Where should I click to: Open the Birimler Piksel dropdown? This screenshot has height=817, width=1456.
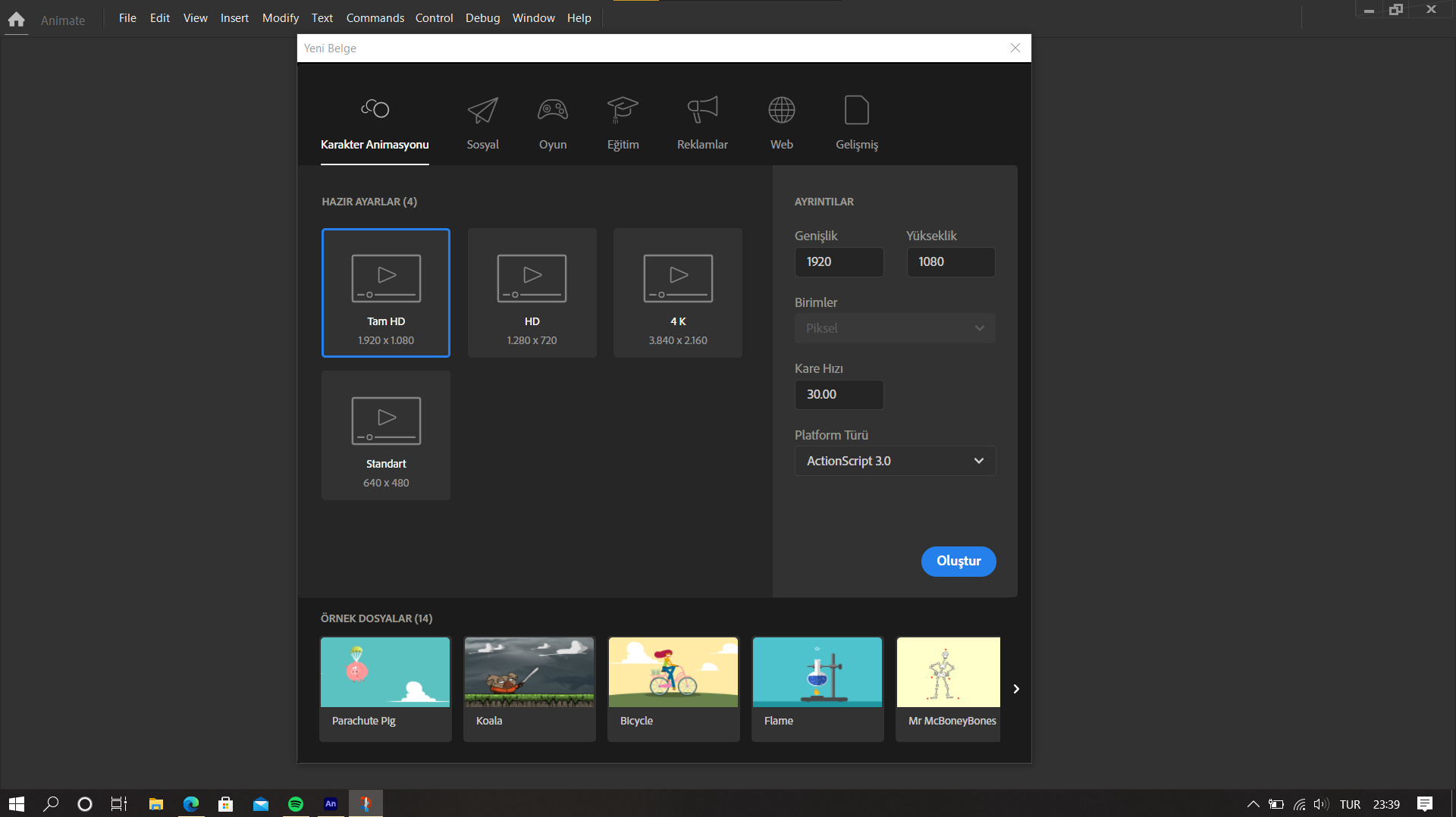[895, 328]
